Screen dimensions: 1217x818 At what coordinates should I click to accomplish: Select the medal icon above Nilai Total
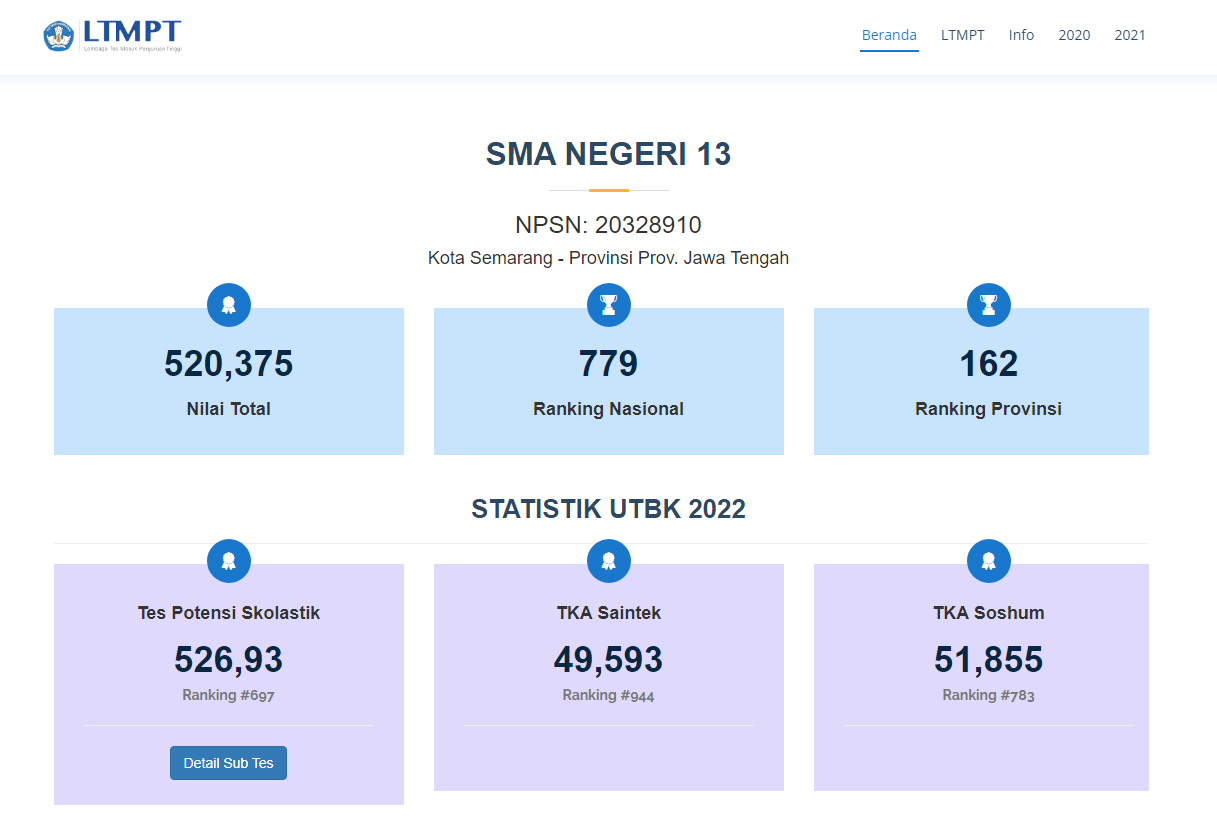click(228, 305)
